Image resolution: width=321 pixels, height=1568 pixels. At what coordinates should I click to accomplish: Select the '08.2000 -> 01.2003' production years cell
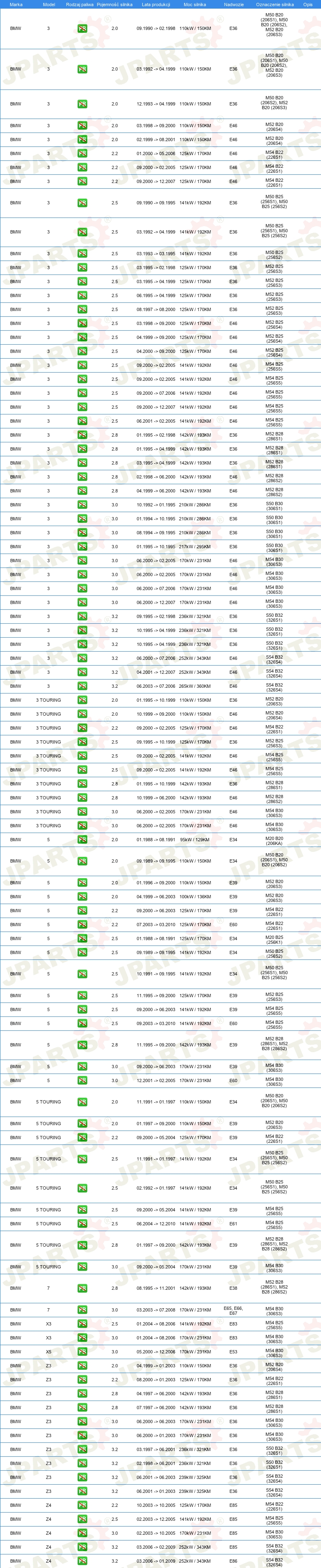[156, 1379]
